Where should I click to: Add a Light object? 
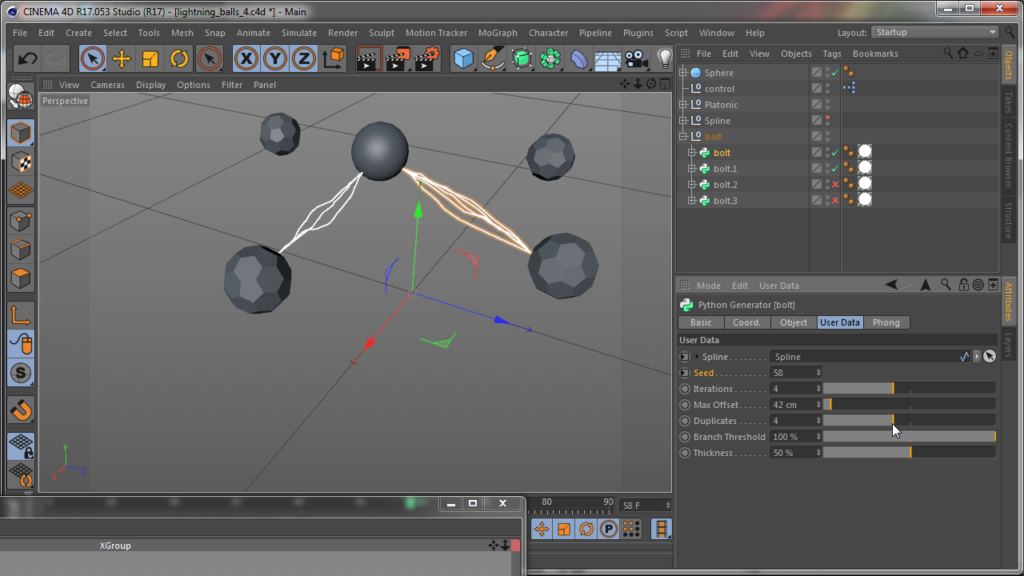coord(664,59)
